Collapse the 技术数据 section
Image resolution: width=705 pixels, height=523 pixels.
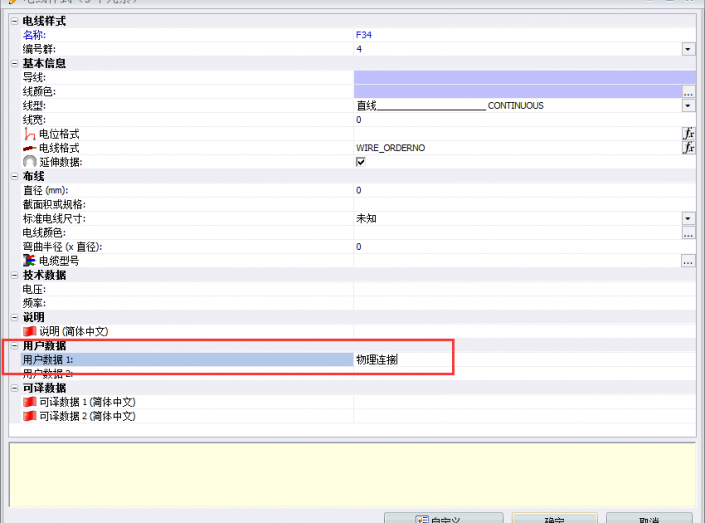pyautogui.click(x=14, y=275)
